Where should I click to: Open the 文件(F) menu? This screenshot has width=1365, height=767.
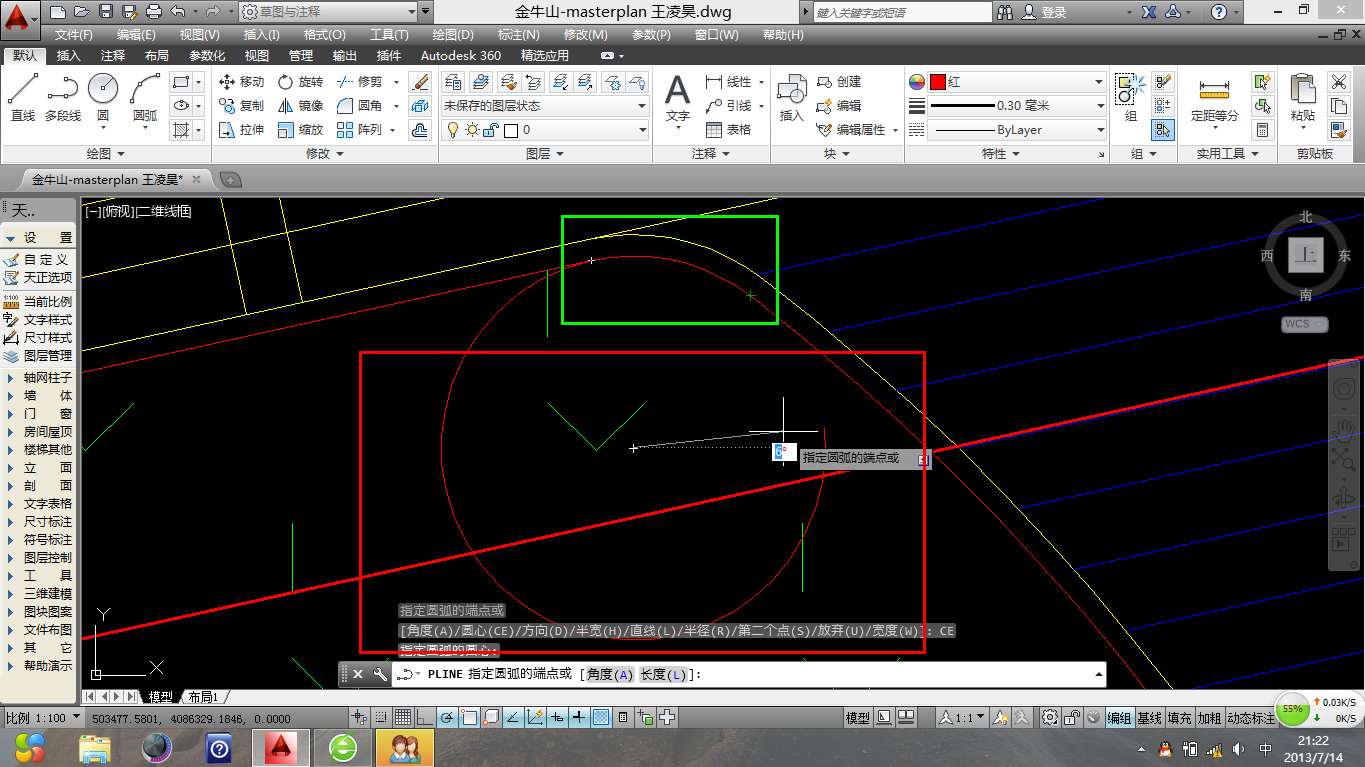click(x=74, y=34)
